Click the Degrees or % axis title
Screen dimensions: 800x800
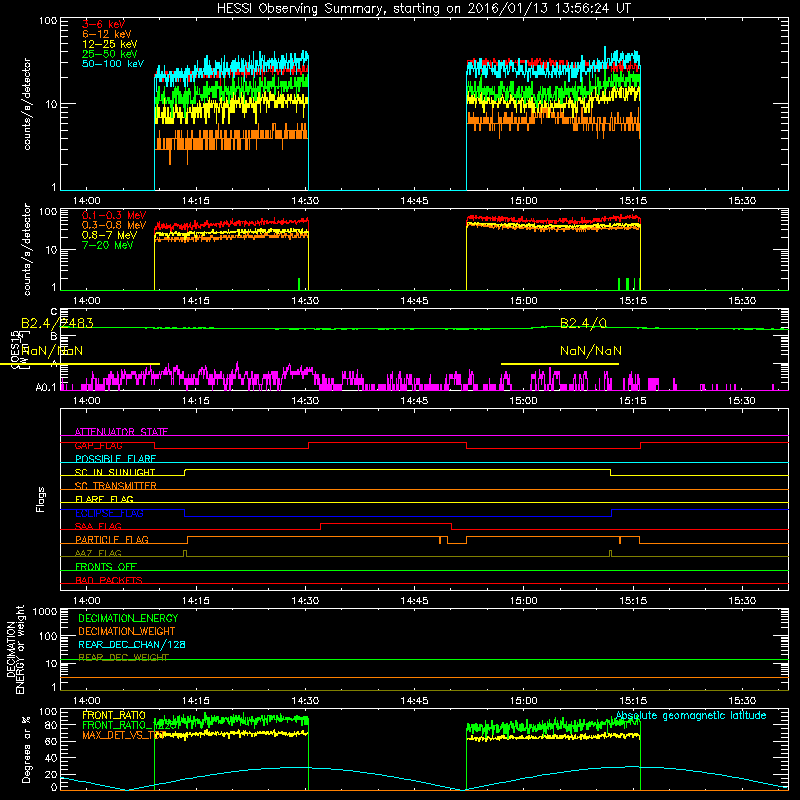point(26,749)
